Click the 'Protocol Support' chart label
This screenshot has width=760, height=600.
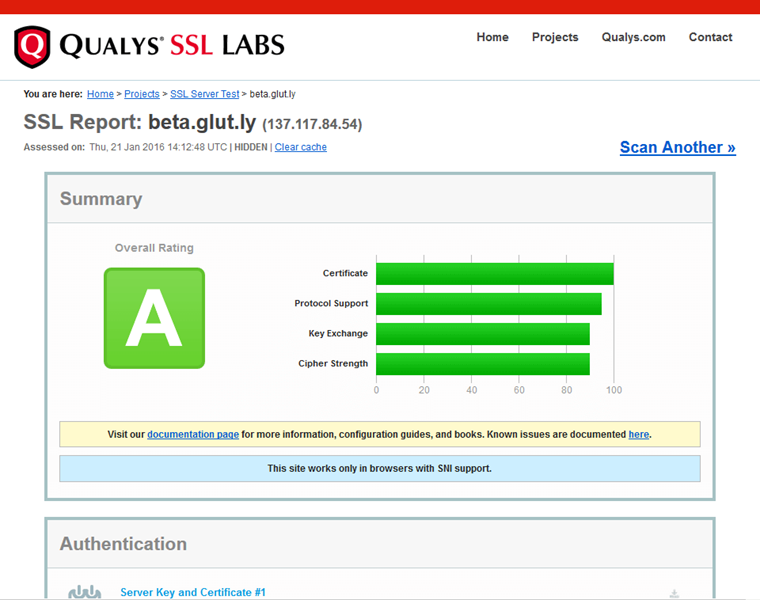tap(331, 303)
